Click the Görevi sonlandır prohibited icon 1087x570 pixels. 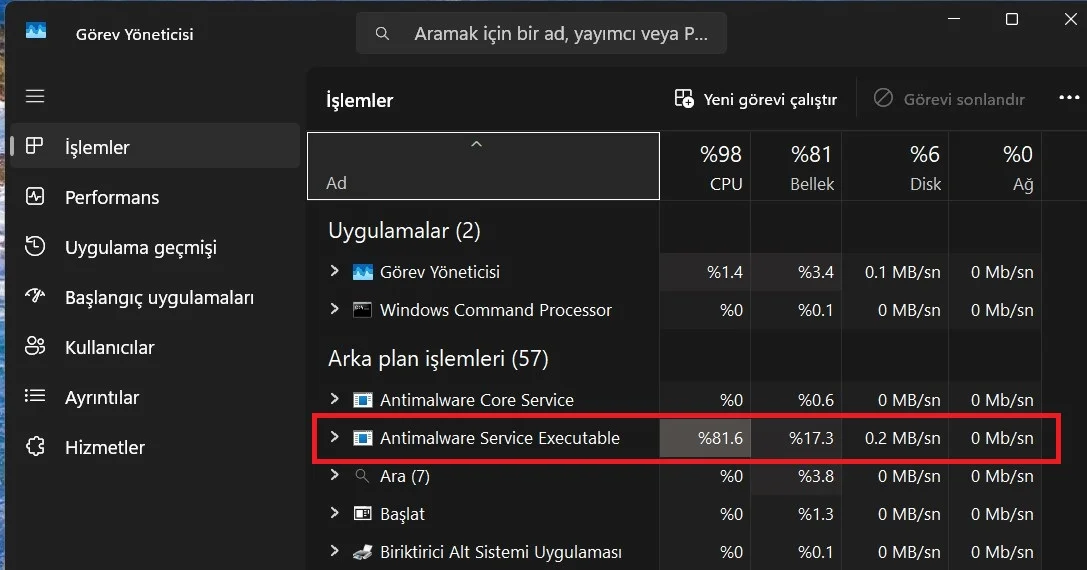coord(883,98)
